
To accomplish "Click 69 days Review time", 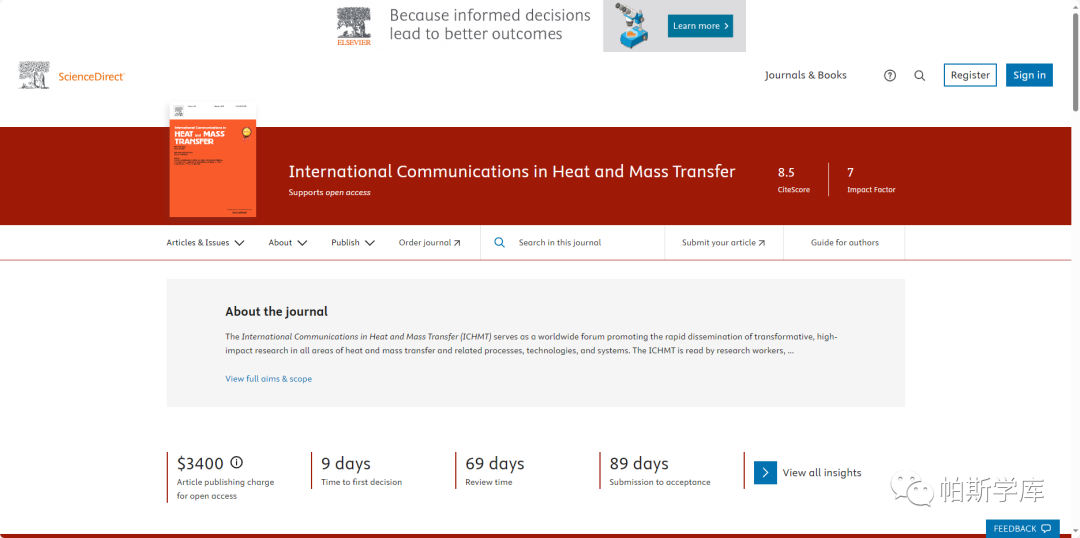I will (495, 471).
